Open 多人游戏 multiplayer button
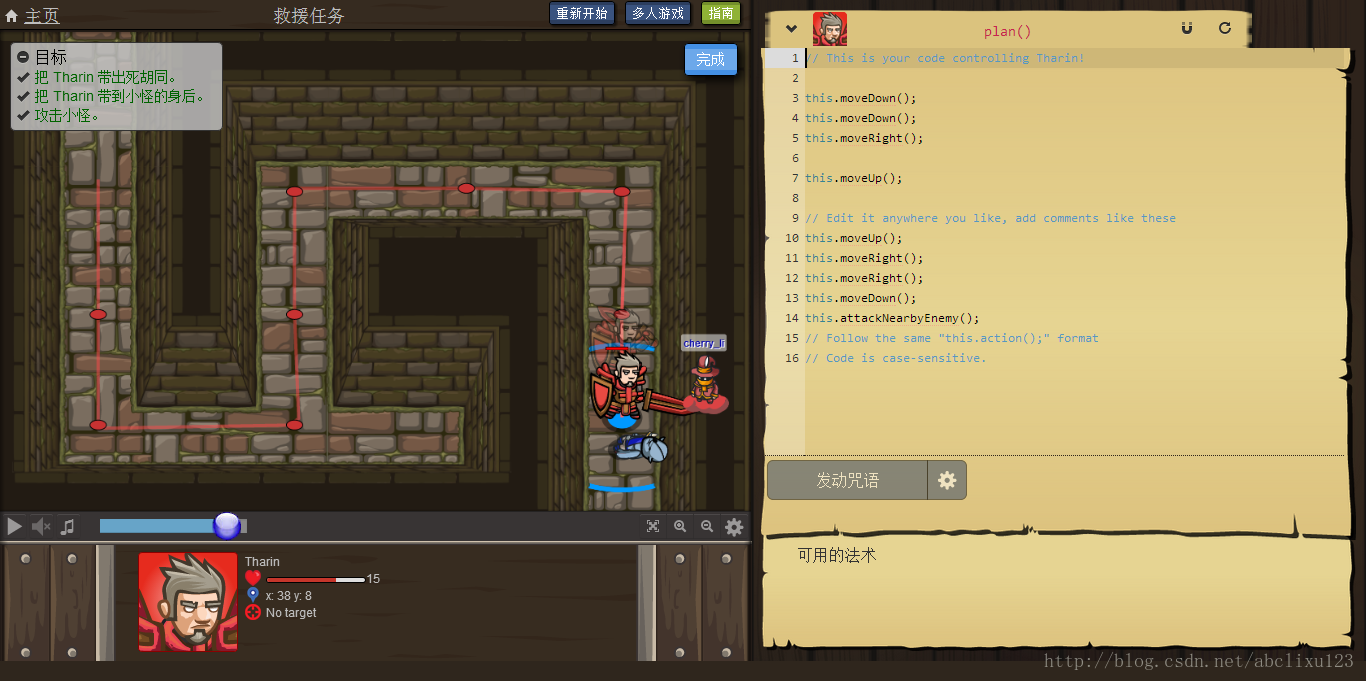 pyautogui.click(x=658, y=13)
